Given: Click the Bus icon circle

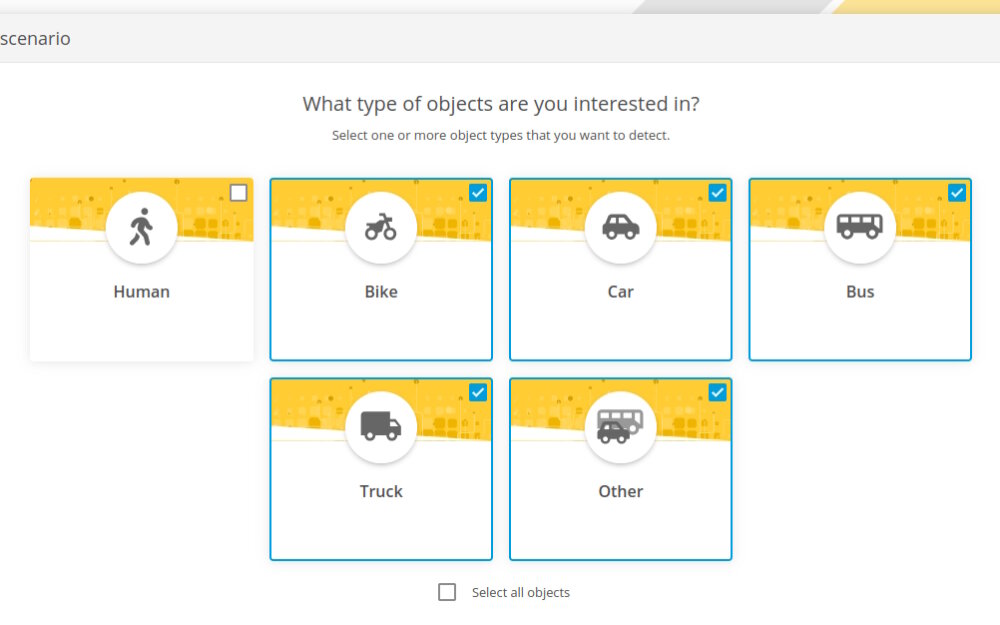Looking at the screenshot, I should [x=860, y=228].
